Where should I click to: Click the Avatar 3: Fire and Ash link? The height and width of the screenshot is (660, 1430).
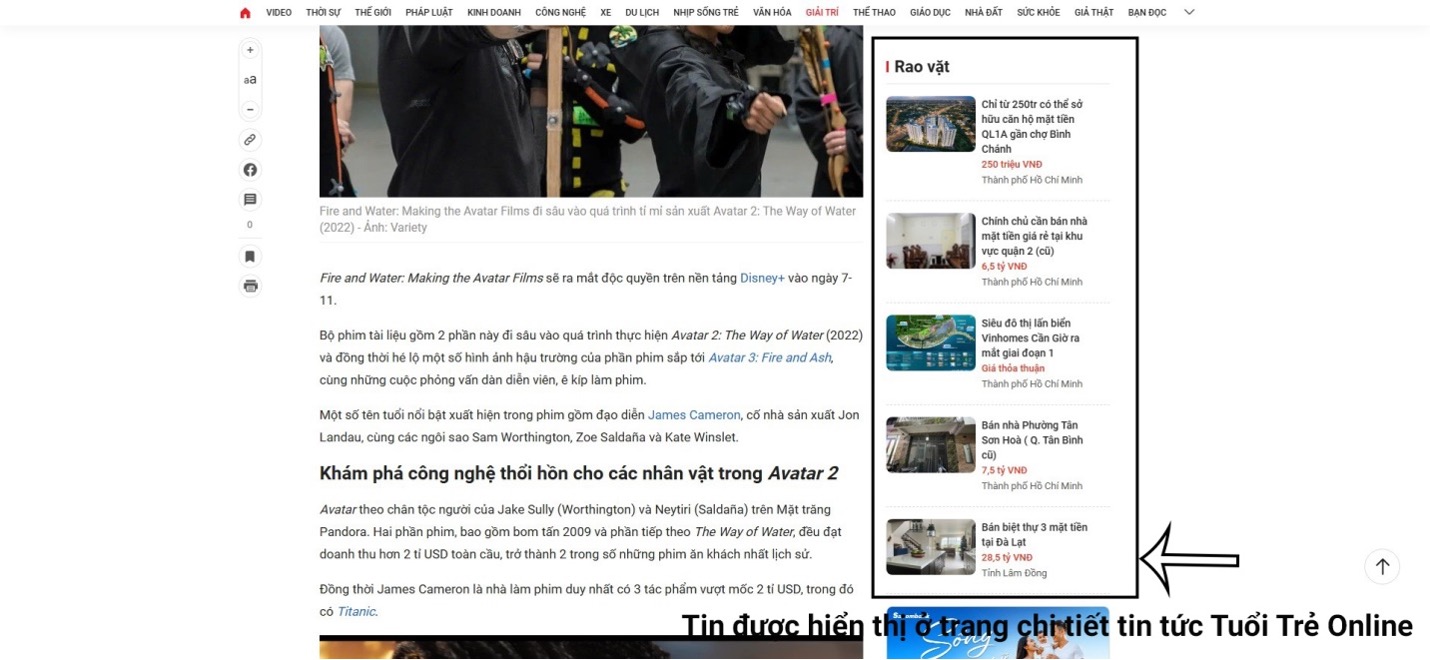click(x=769, y=358)
